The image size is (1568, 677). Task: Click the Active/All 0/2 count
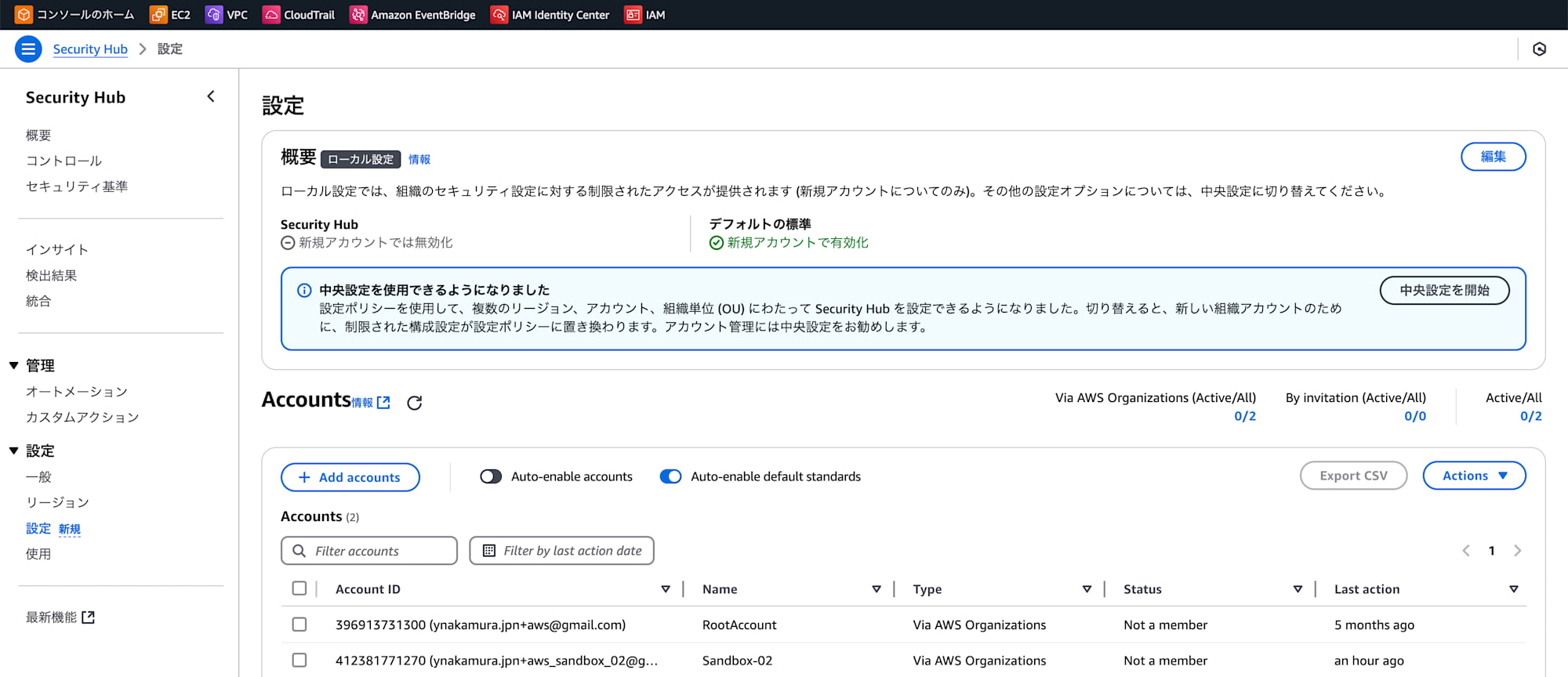[1531, 416]
